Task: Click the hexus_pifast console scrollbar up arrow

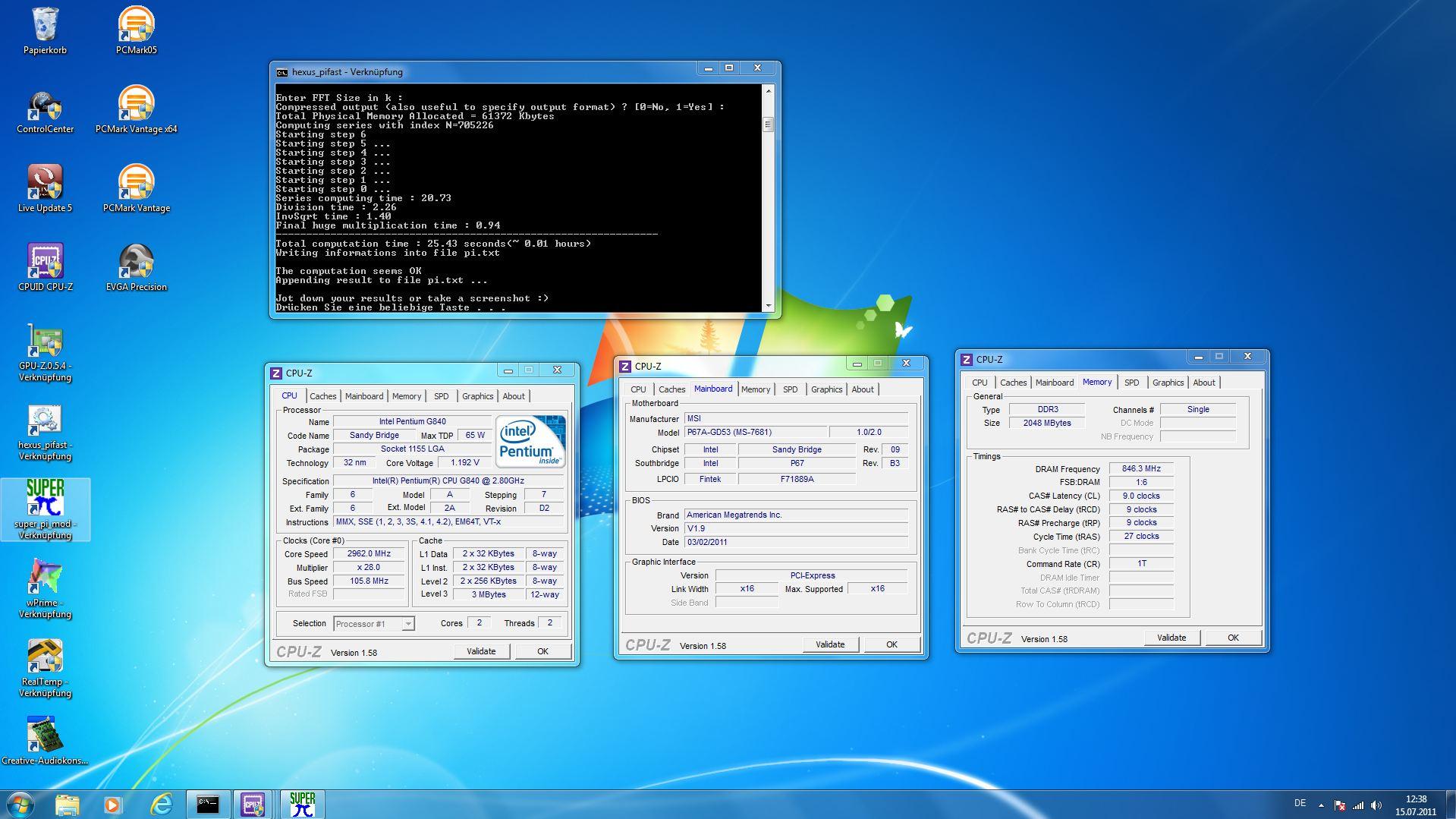Action: (768, 90)
